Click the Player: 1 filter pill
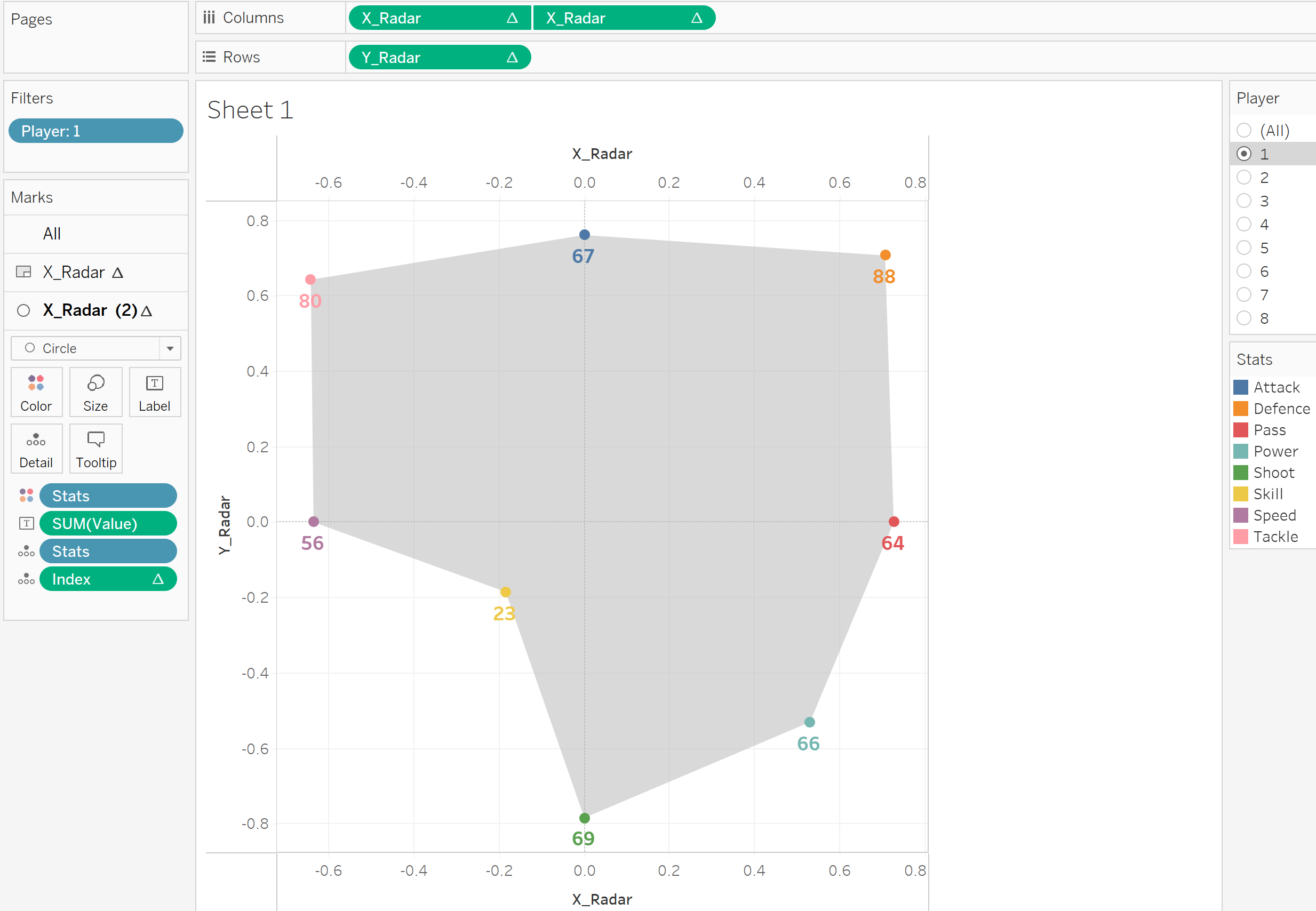This screenshot has height=911, width=1316. pos(95,131)
